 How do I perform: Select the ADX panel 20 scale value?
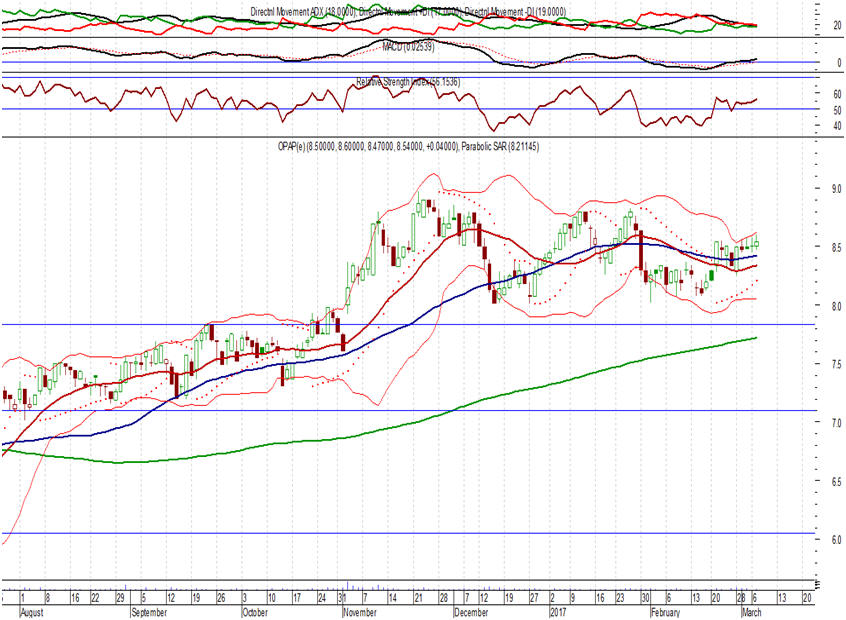pos(837,25)
